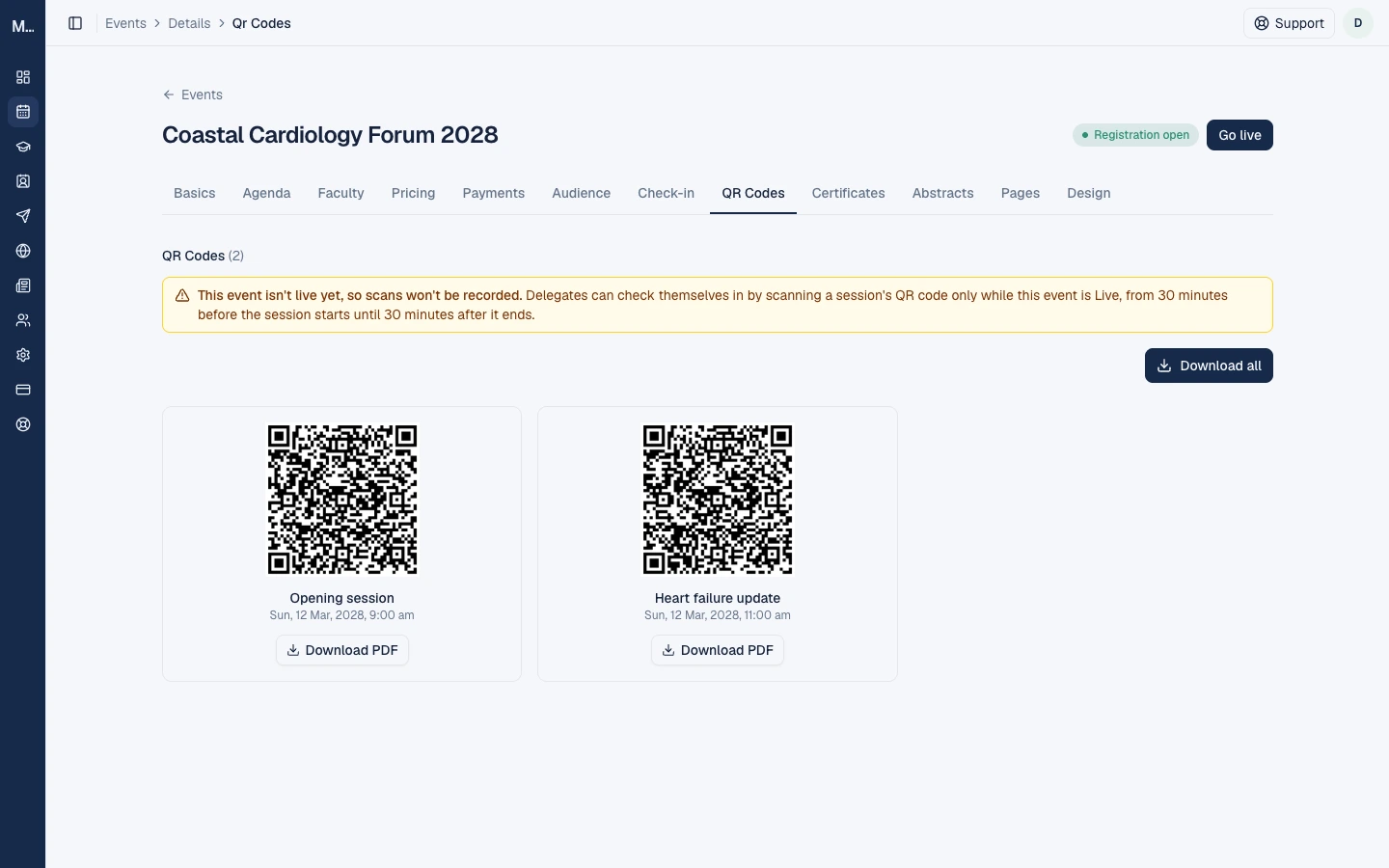Open the D user avatar menu
Viewport: 1389px width, 868px height.
[x=1358, y=23]
